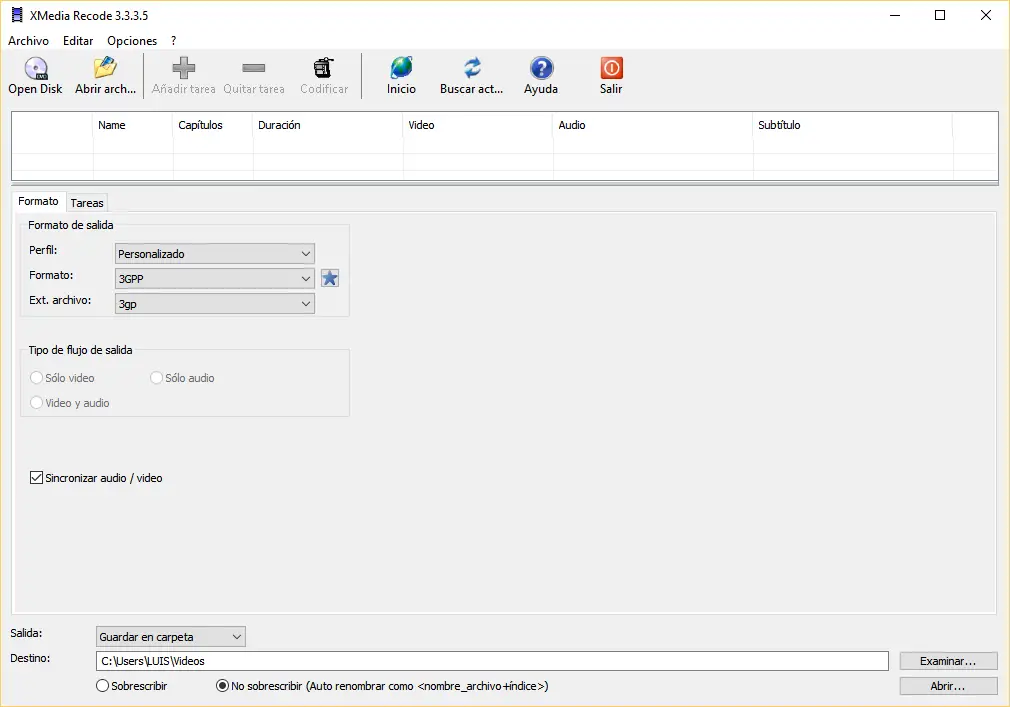
Task: Minimize the XMedia Recode window
Action: [x=895, y=15]
